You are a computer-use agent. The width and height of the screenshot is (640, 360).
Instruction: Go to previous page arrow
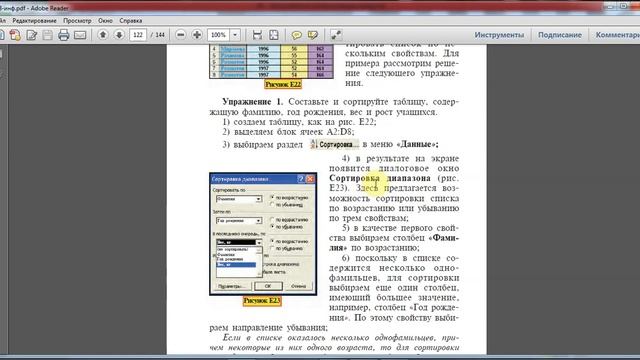[103, 35]
